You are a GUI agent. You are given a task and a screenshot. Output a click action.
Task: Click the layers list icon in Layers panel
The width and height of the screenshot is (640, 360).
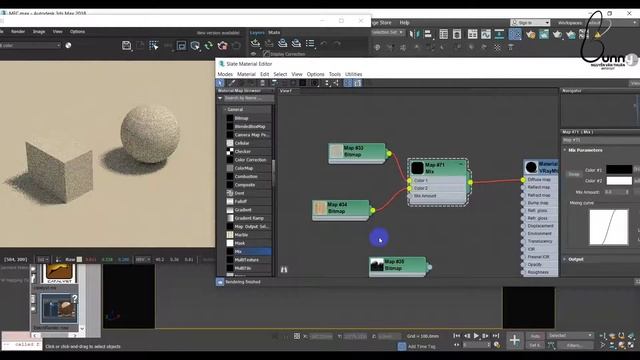click(x=310, y=43)
